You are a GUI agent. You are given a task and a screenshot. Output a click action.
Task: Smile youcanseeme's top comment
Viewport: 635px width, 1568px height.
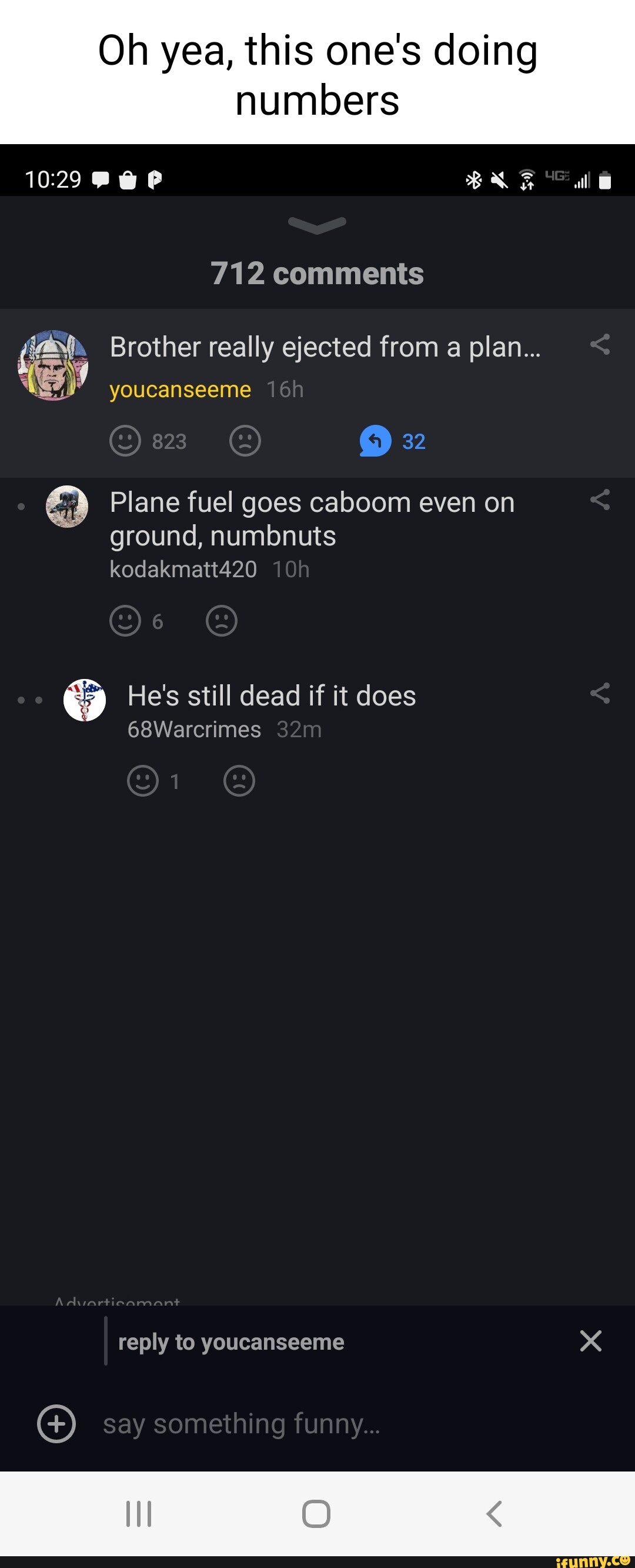125,441
